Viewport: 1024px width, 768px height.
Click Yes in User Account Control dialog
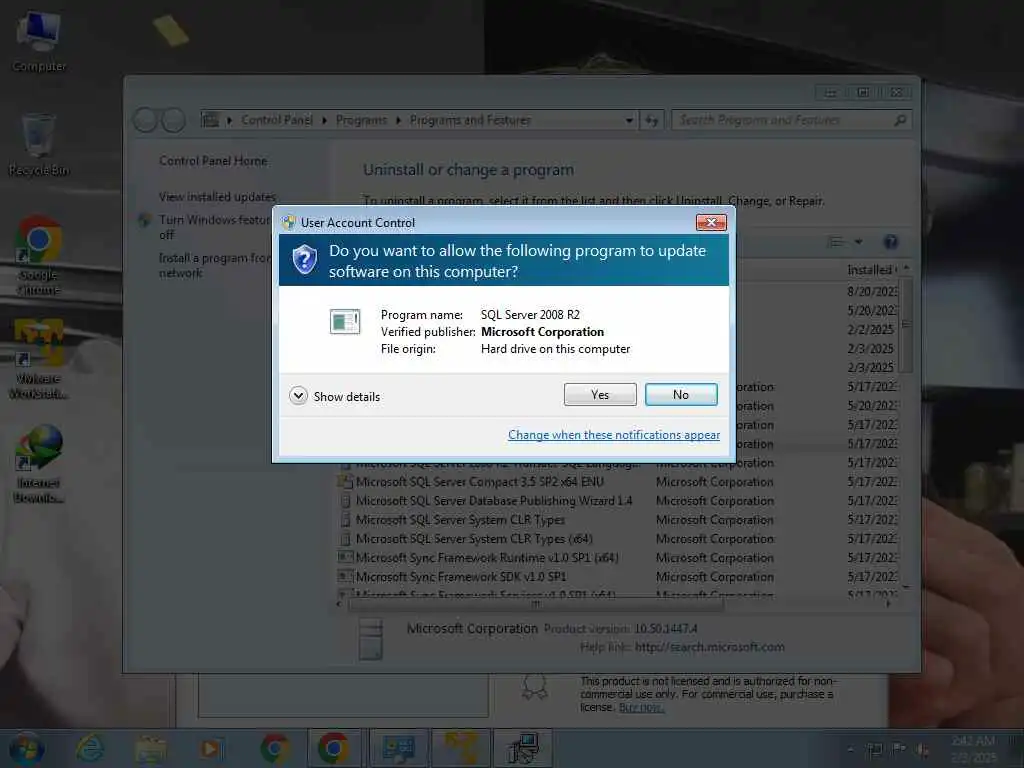click(600, 394)
